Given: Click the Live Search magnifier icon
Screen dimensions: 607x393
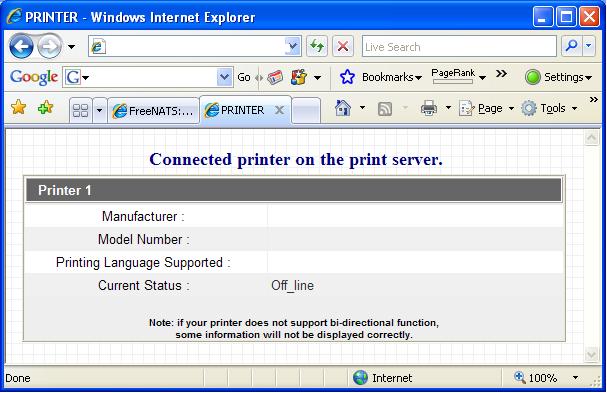Looking at the screenshot, I should [571, 46].
